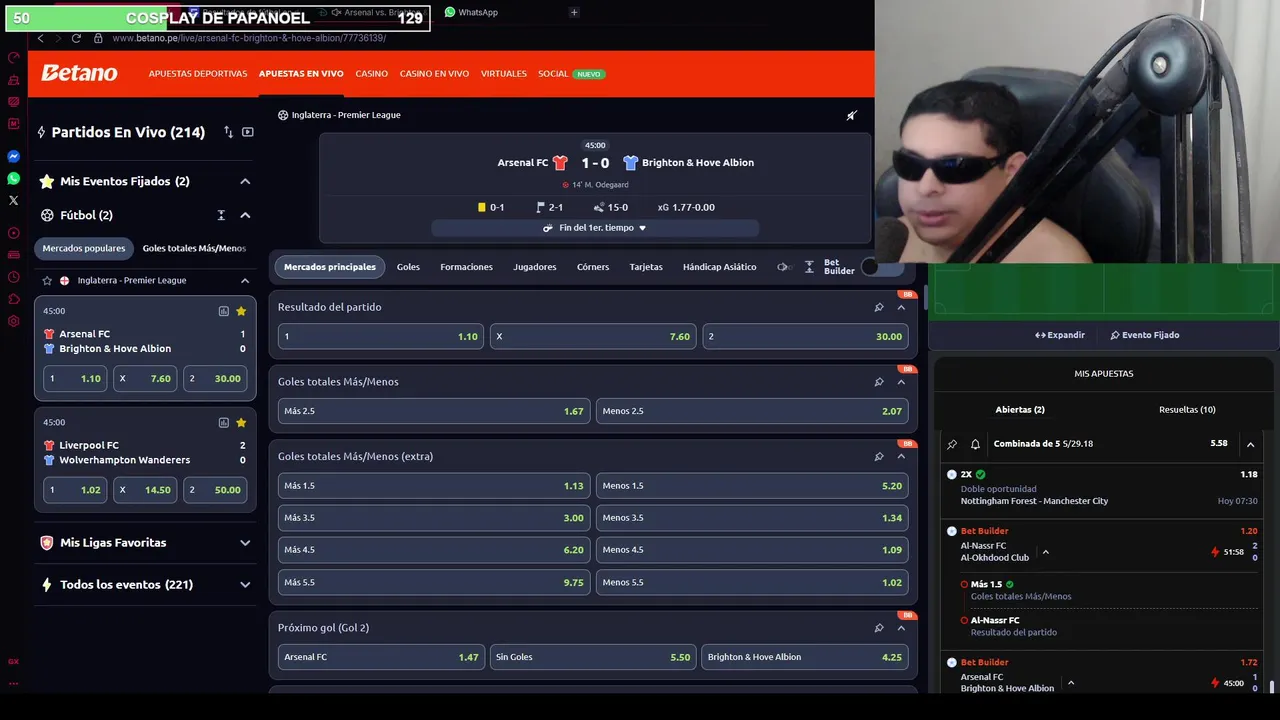The height and width of the screenshot is (720, 1280).
Task: Collapse the Próximo gol (Gol 2) market
Action: click(x=901, y=628)
